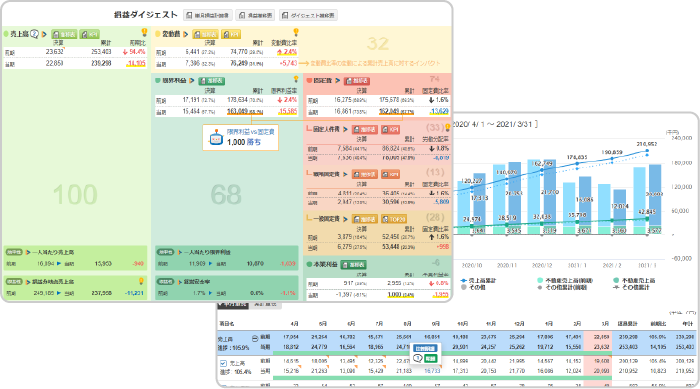Expand the 一人当たり売上高 arrow

[x=28, y=252]
